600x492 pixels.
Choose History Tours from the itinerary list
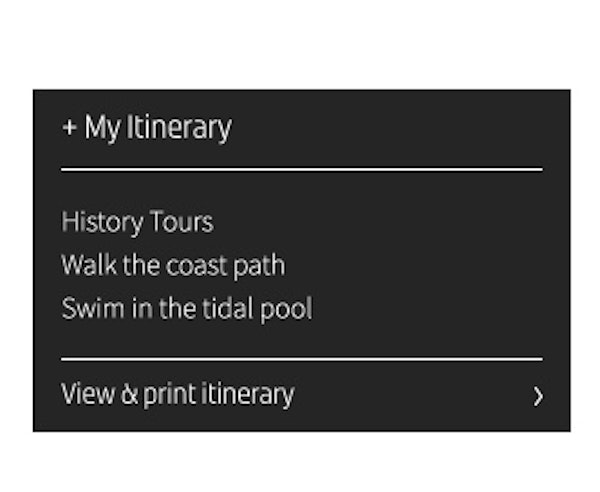pos(137,221)
